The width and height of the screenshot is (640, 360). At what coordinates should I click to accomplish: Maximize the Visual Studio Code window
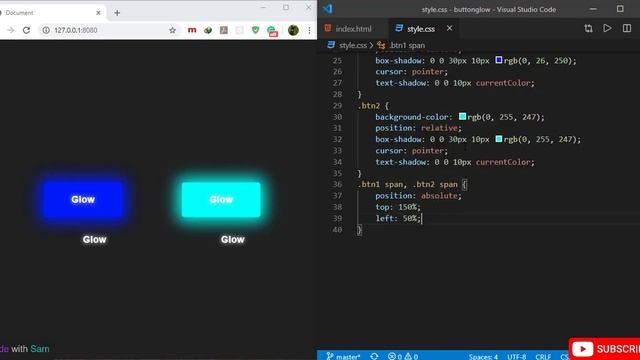click(x=620, y=9)
